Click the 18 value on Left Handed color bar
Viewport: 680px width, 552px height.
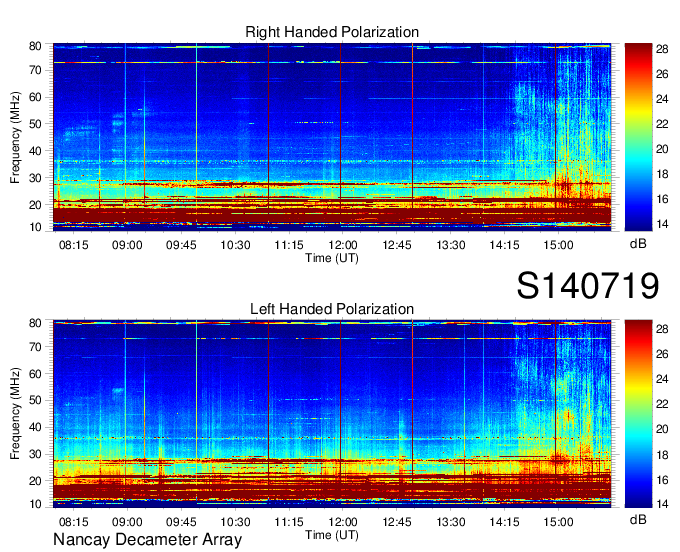click(x=662, y=455)
